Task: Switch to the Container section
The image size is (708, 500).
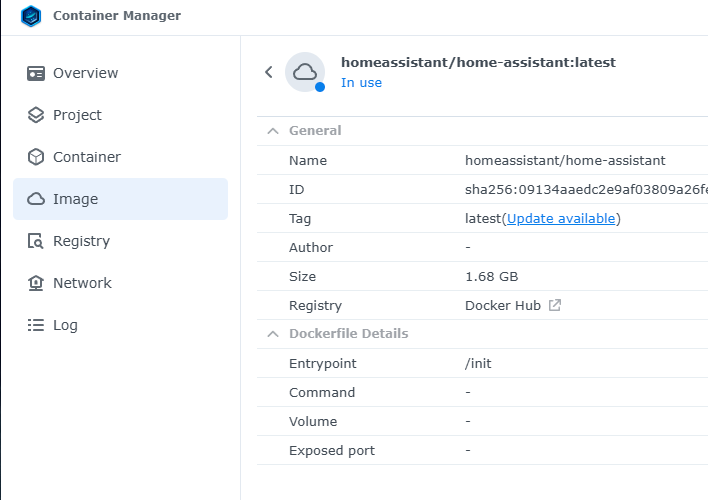Action: tap(87, 157)
